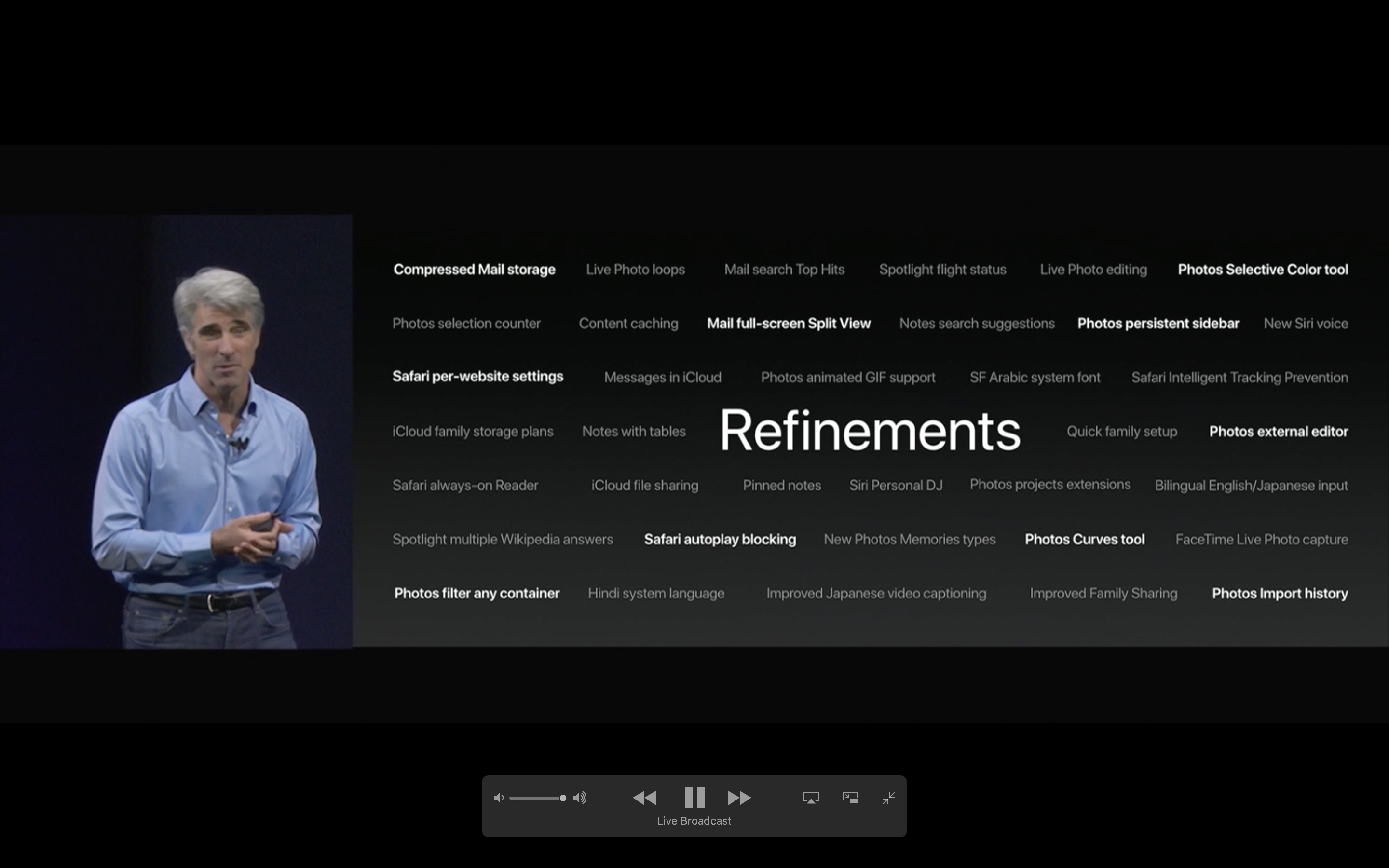Open AirPlay output options
Viewport: 1389px width, 868px height.
point(811,798)
